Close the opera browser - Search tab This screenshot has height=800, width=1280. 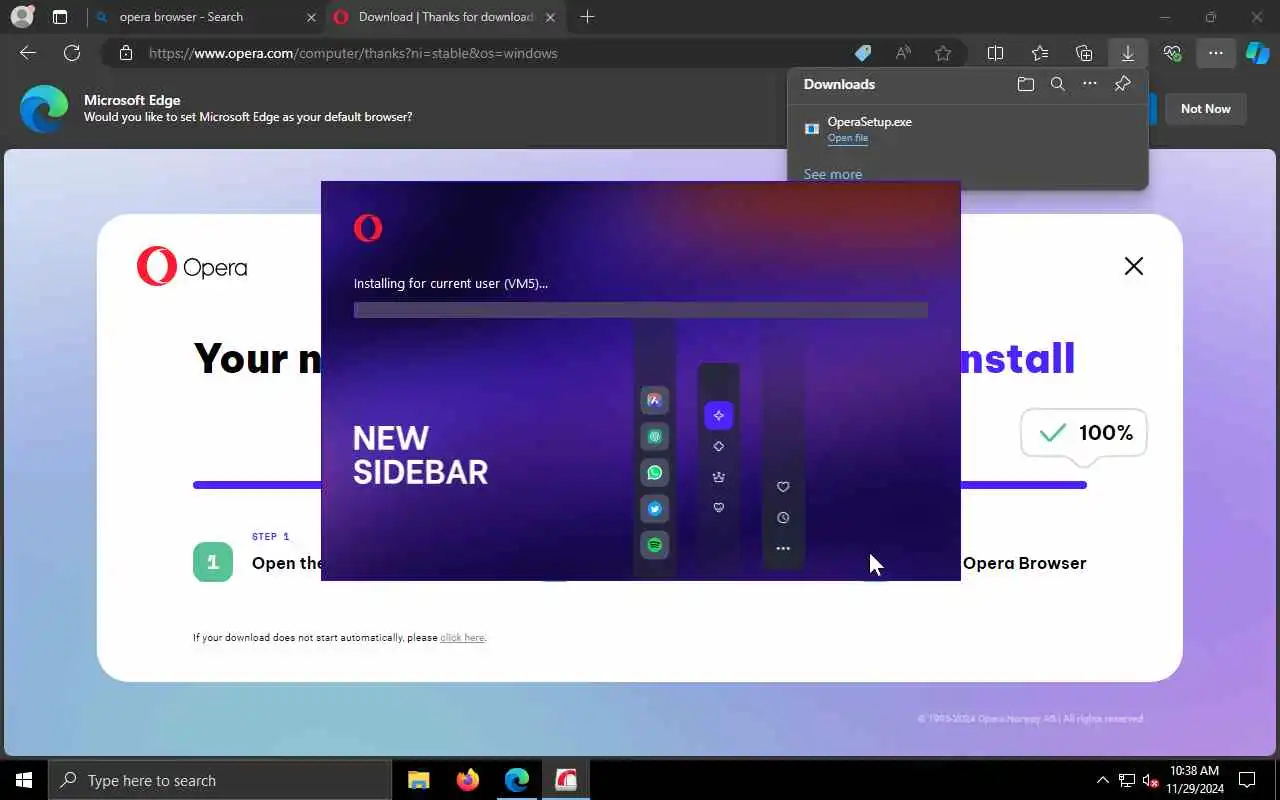pyautogui.click(x=311, y=17)
